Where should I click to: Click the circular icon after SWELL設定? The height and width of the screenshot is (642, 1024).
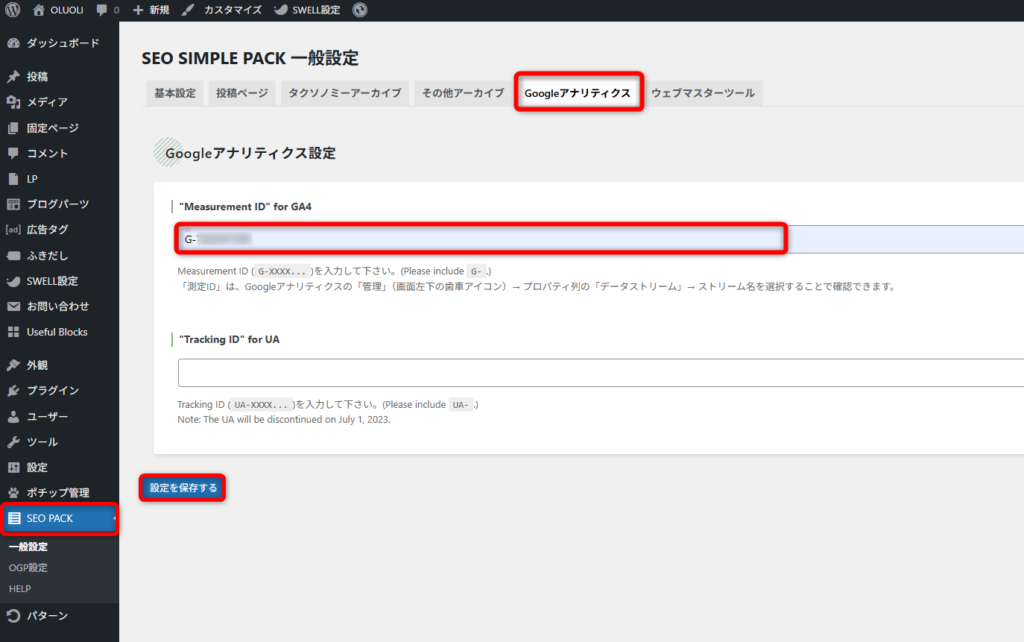[360, 10]
